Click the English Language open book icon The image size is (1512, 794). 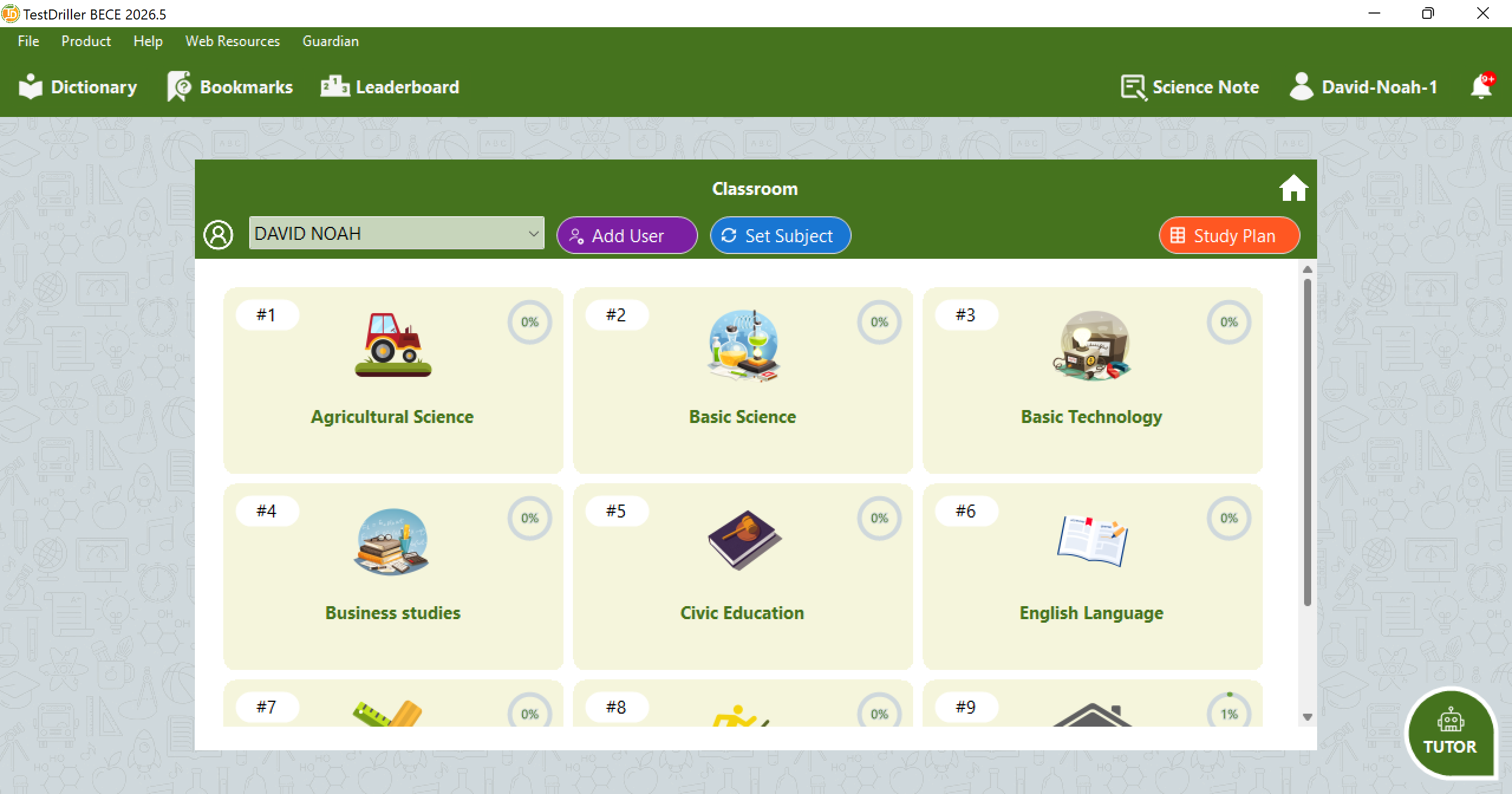(1092, 541)
